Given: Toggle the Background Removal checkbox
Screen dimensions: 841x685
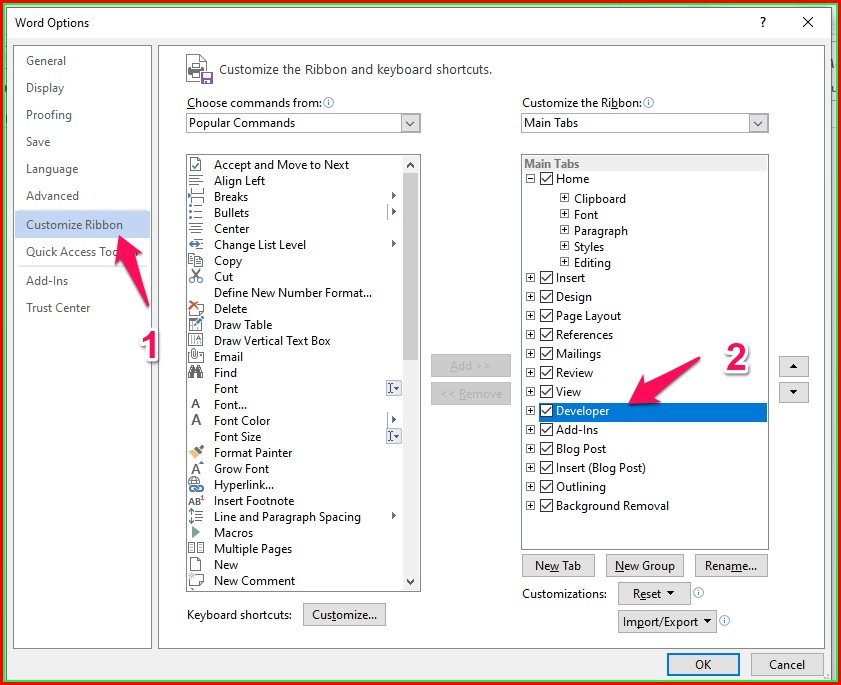Looking at the screenshot, I should pos(546,505).
